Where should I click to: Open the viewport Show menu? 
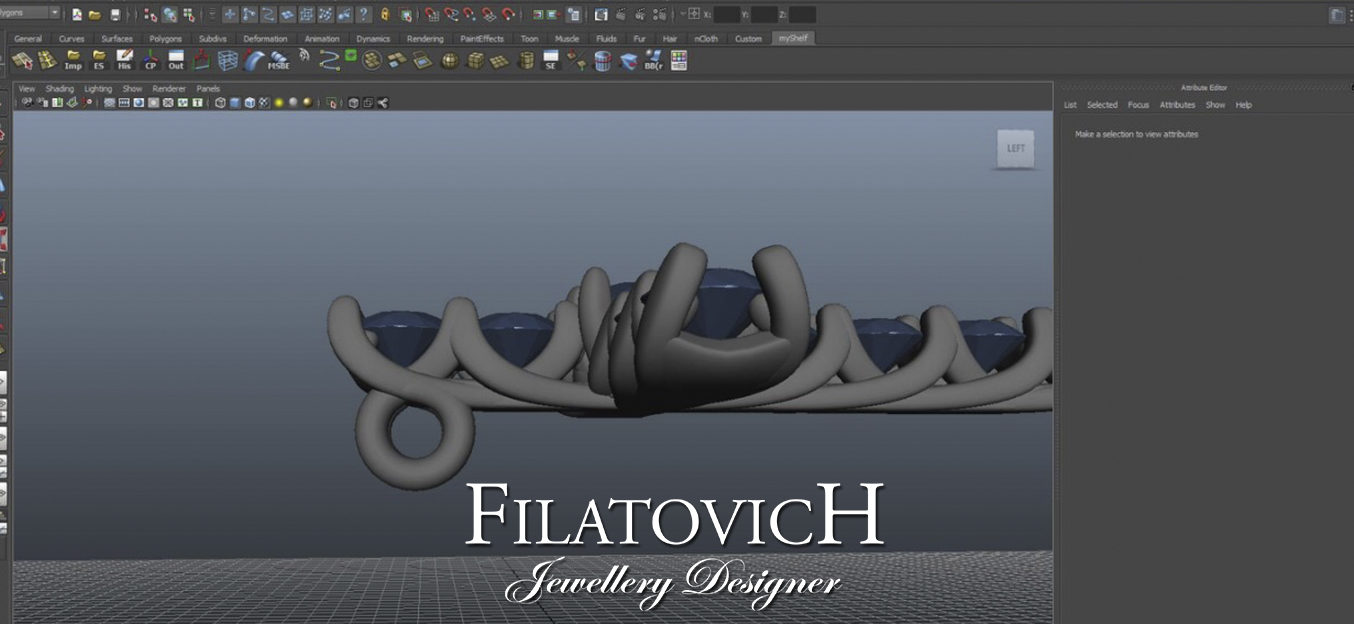(132, 88)
